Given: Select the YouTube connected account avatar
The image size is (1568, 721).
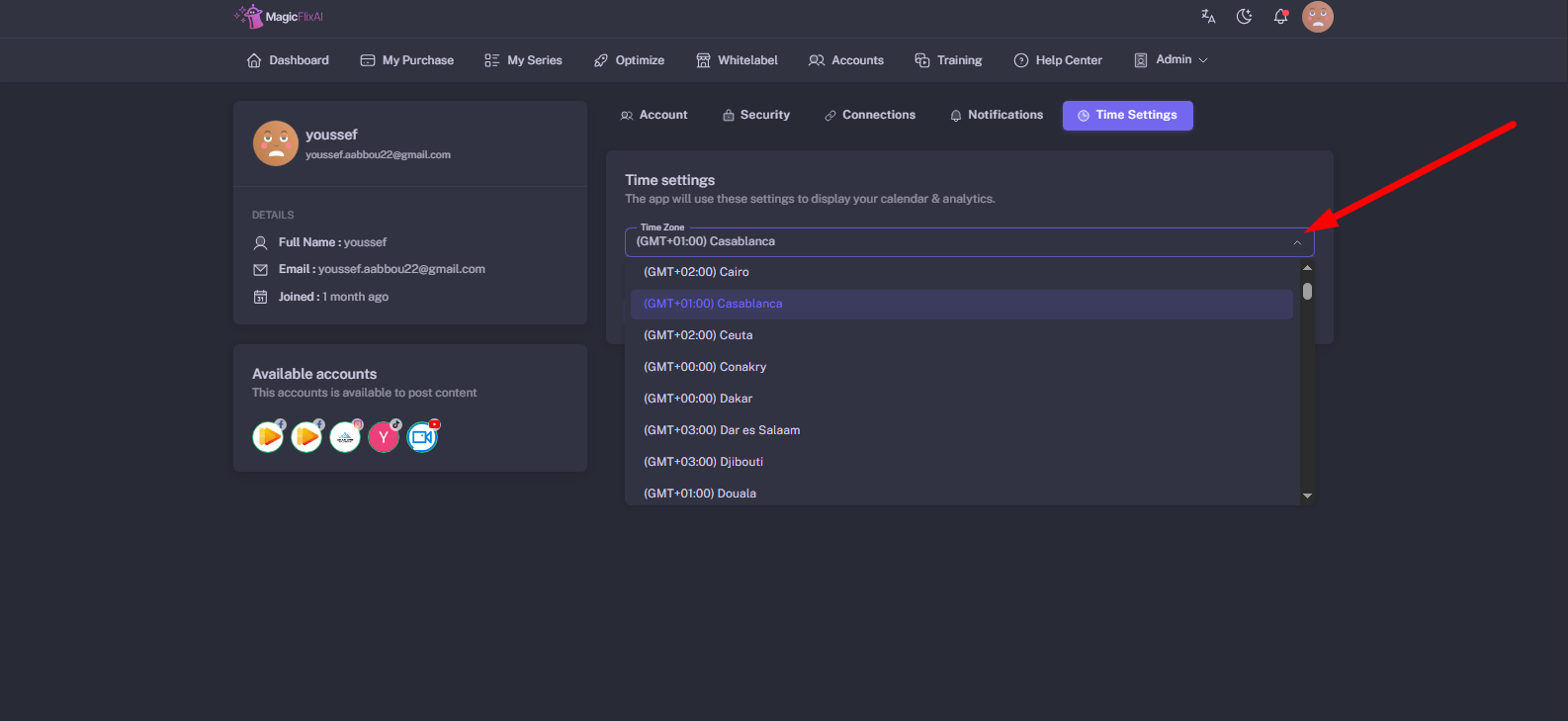Looking at the screenshot, I should 422,436.
